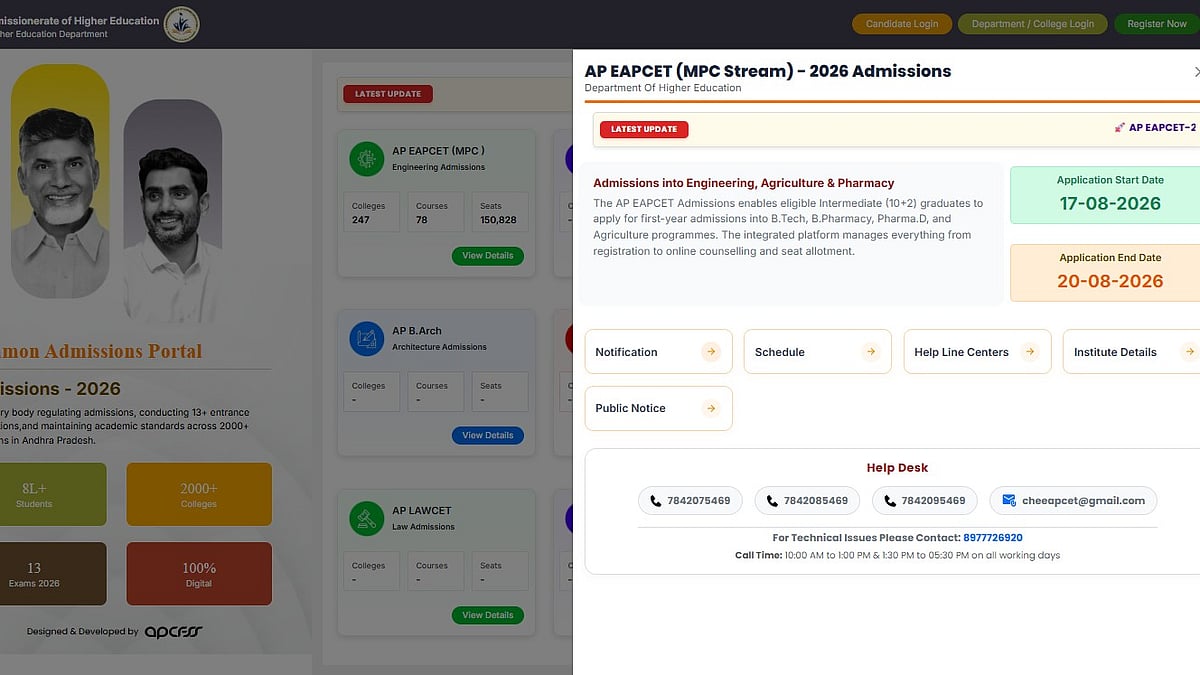
Task: Click the Higher Education emblem logo
Action: click(181, 24)
